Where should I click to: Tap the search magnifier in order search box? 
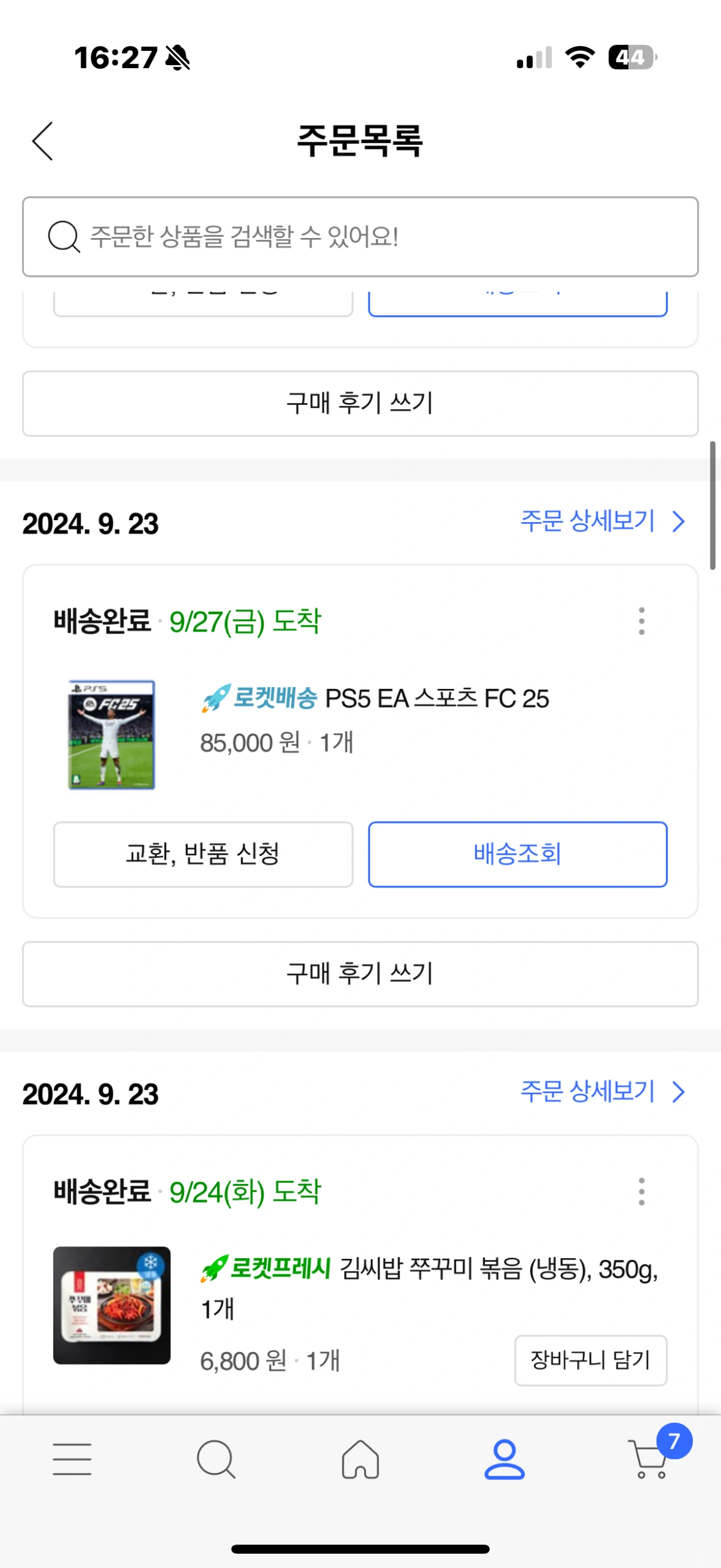[x=64, y=237]
